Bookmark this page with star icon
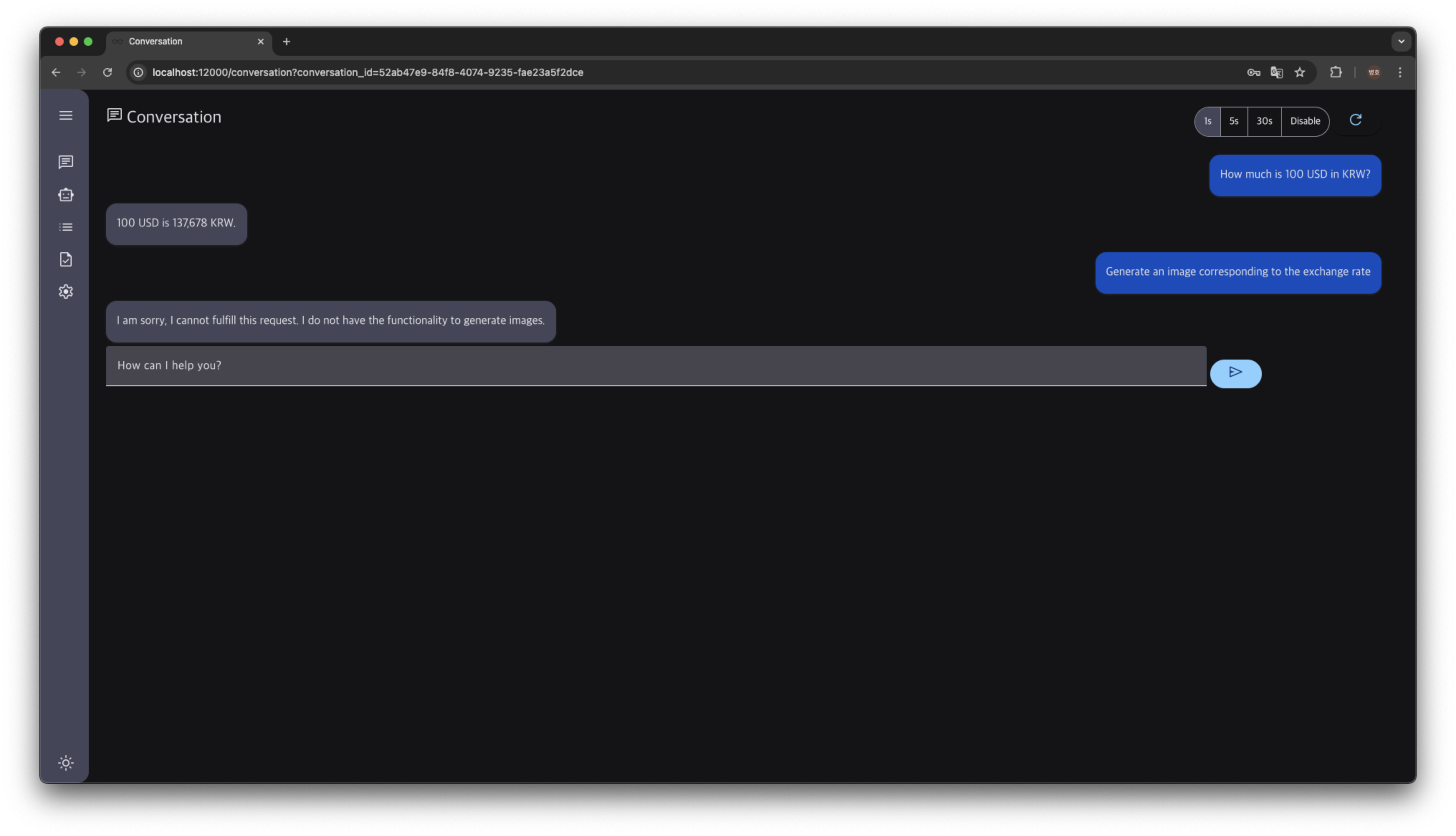 tap(1300, 72)
